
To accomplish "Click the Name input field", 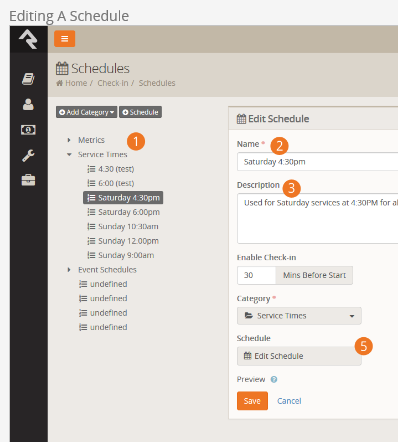I will click(318, 162).
